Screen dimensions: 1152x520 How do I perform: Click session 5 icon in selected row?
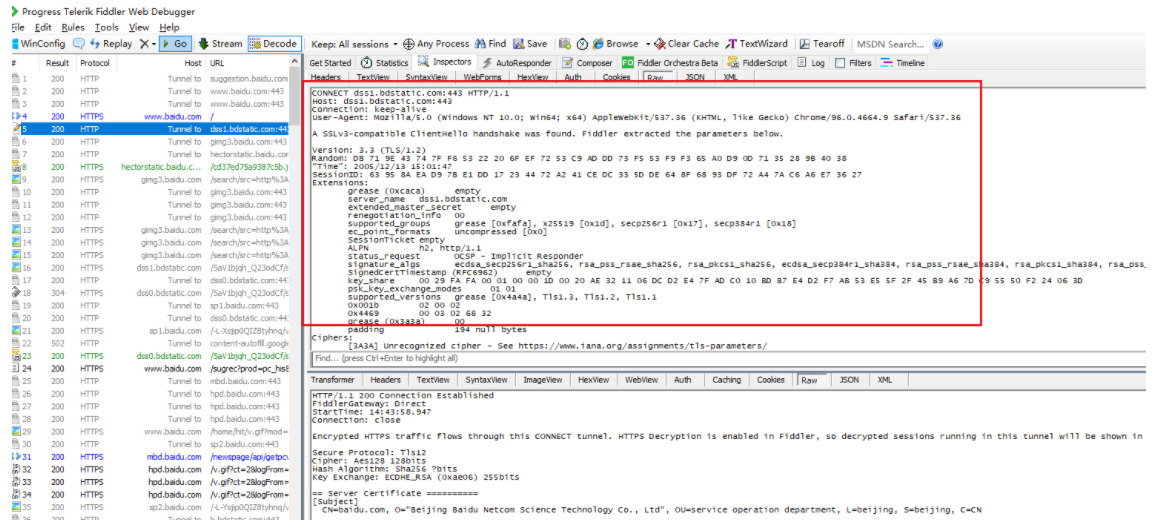[15, 129]
